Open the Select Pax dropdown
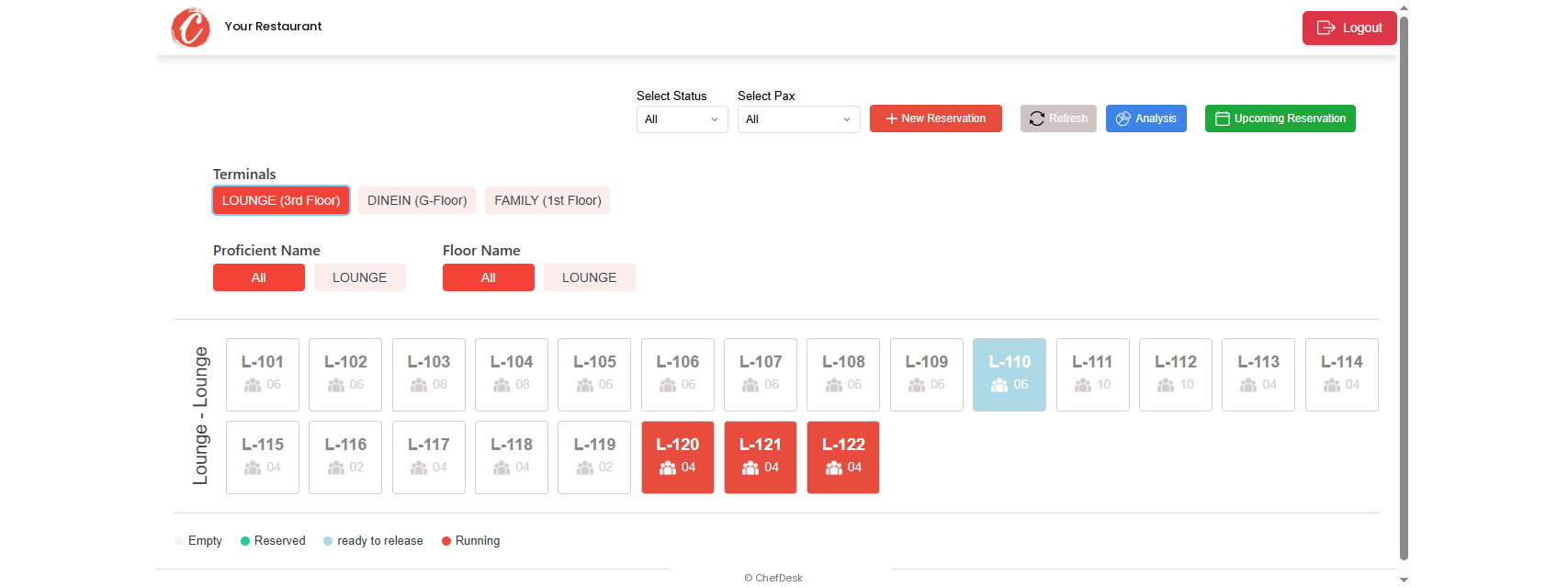1568x587 pixels. tap(799, 119)
